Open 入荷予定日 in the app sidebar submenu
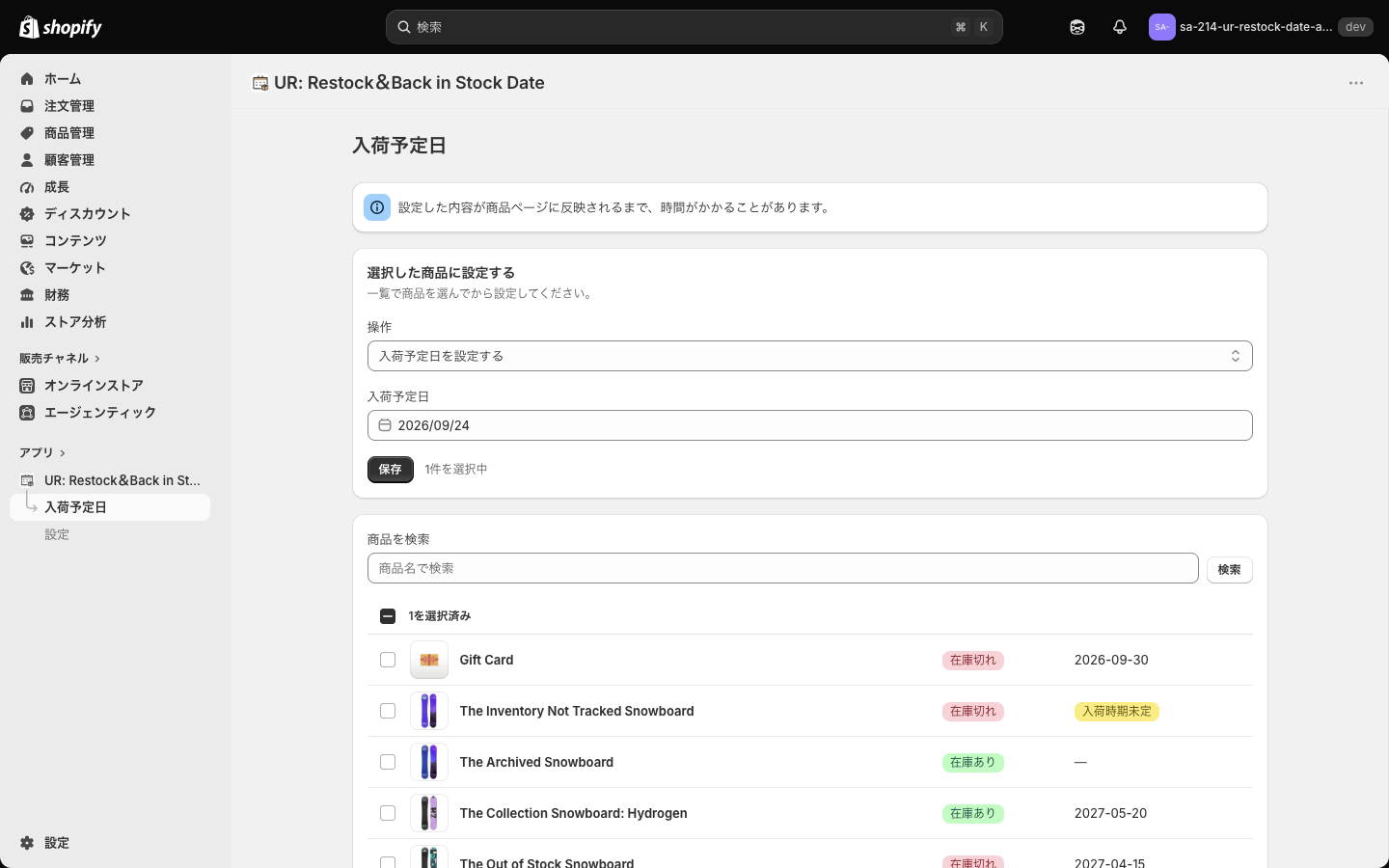Image resolution: width=1389 pixels, height=868 pixels. (x=110, y=507)
